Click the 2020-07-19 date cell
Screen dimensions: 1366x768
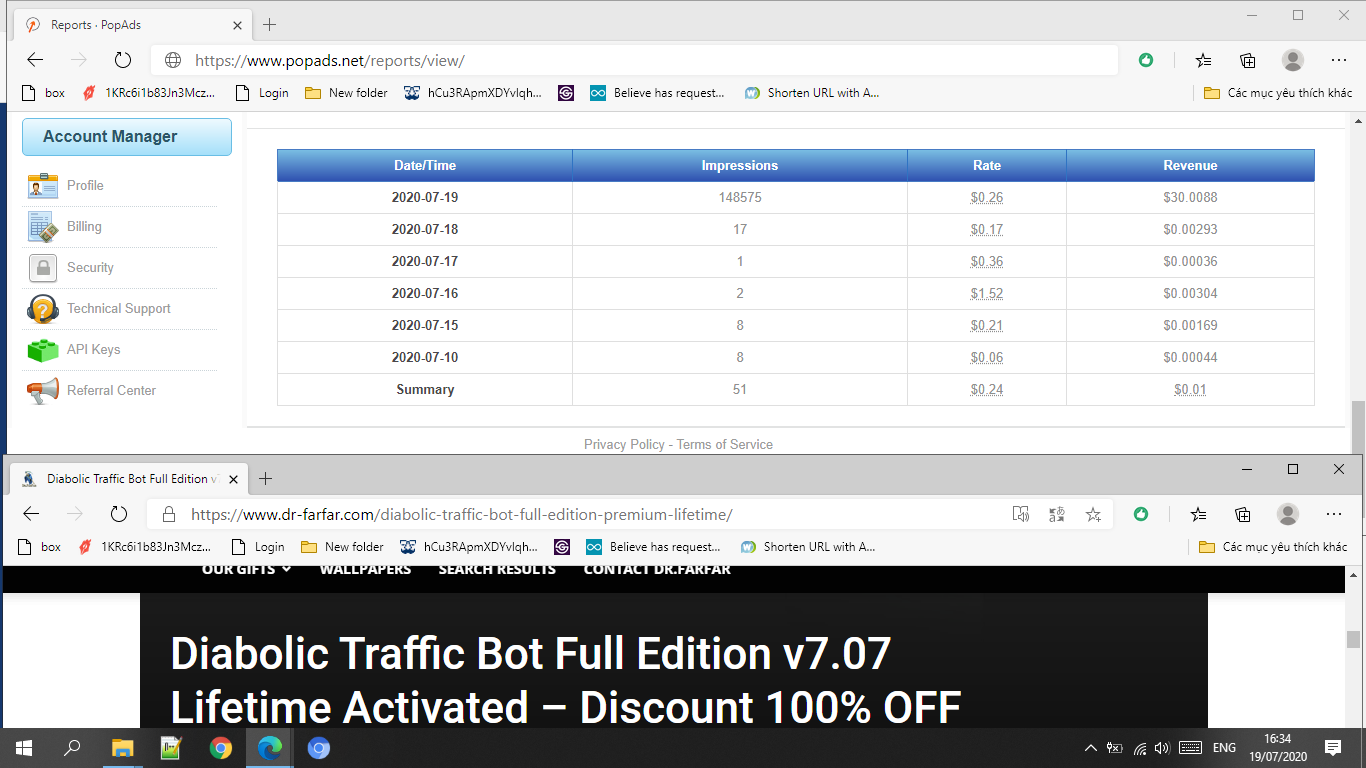425,198
